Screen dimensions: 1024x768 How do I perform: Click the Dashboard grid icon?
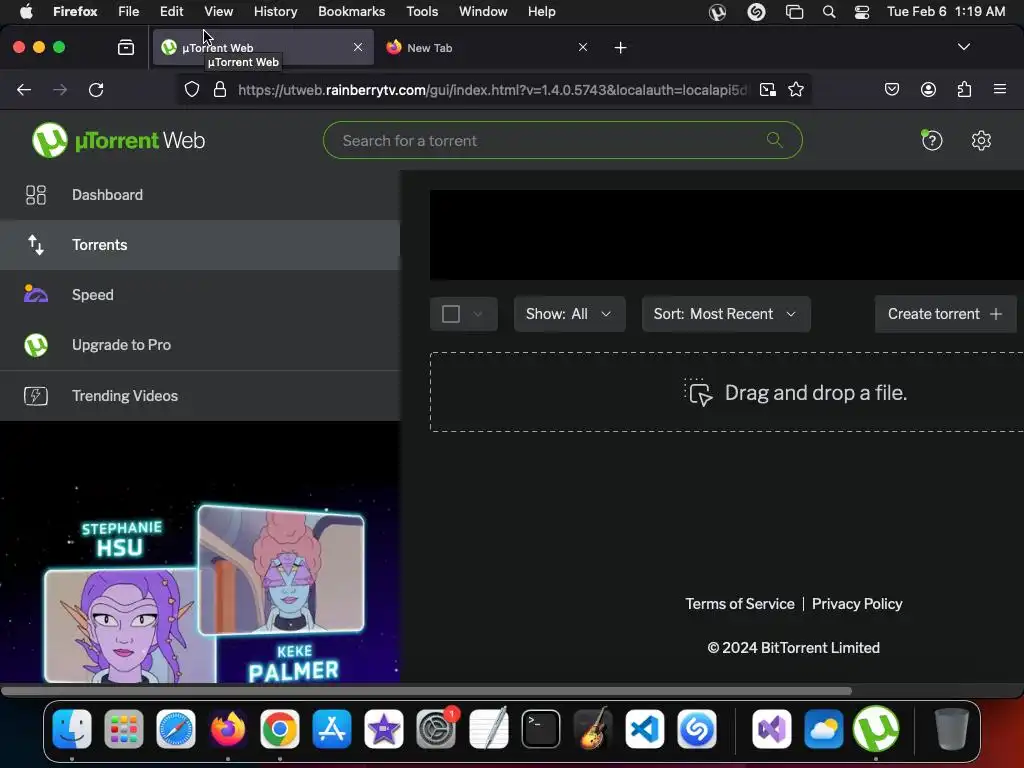click(36, 195)
